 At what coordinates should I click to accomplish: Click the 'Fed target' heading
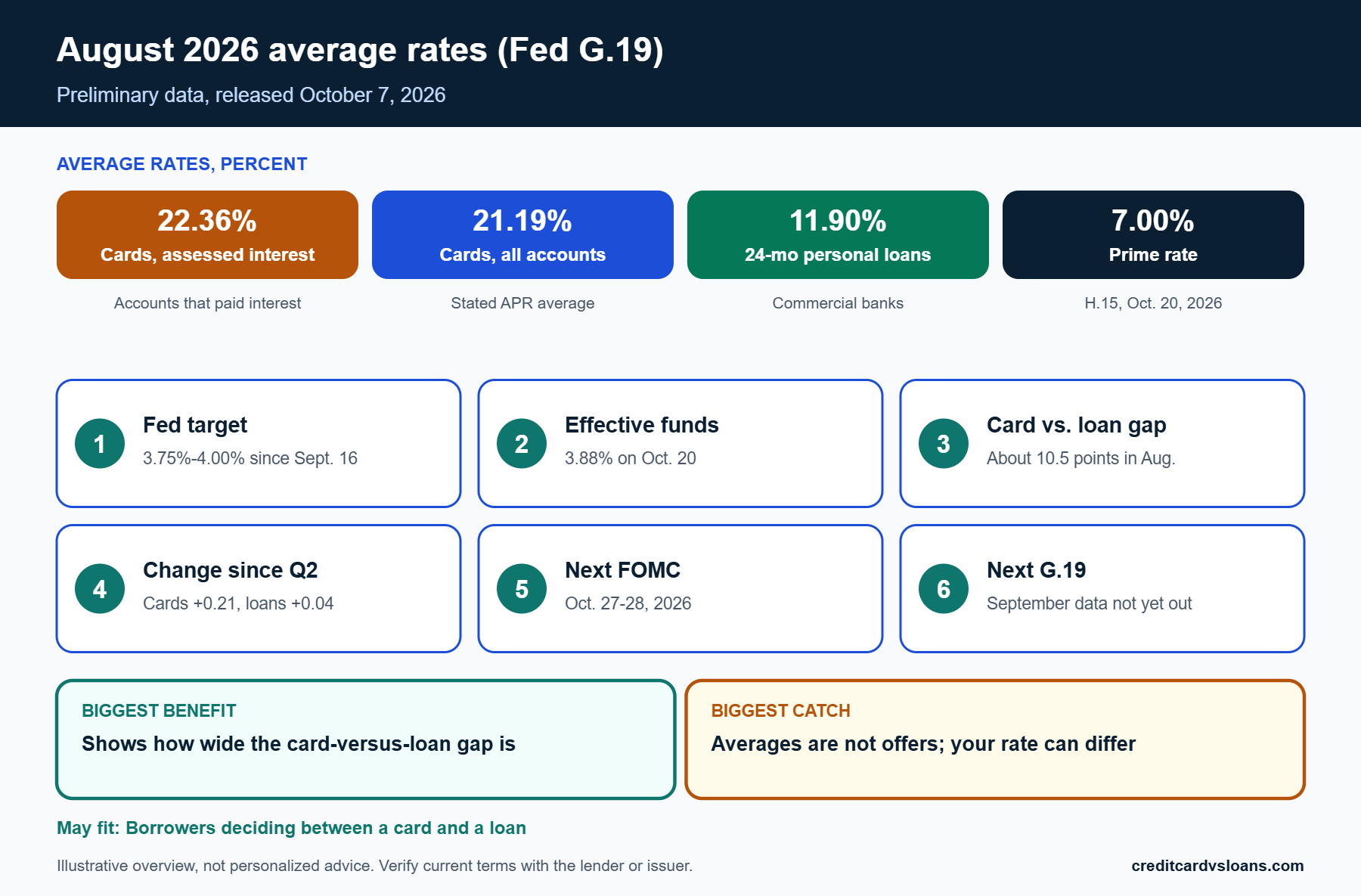[195, 425]
